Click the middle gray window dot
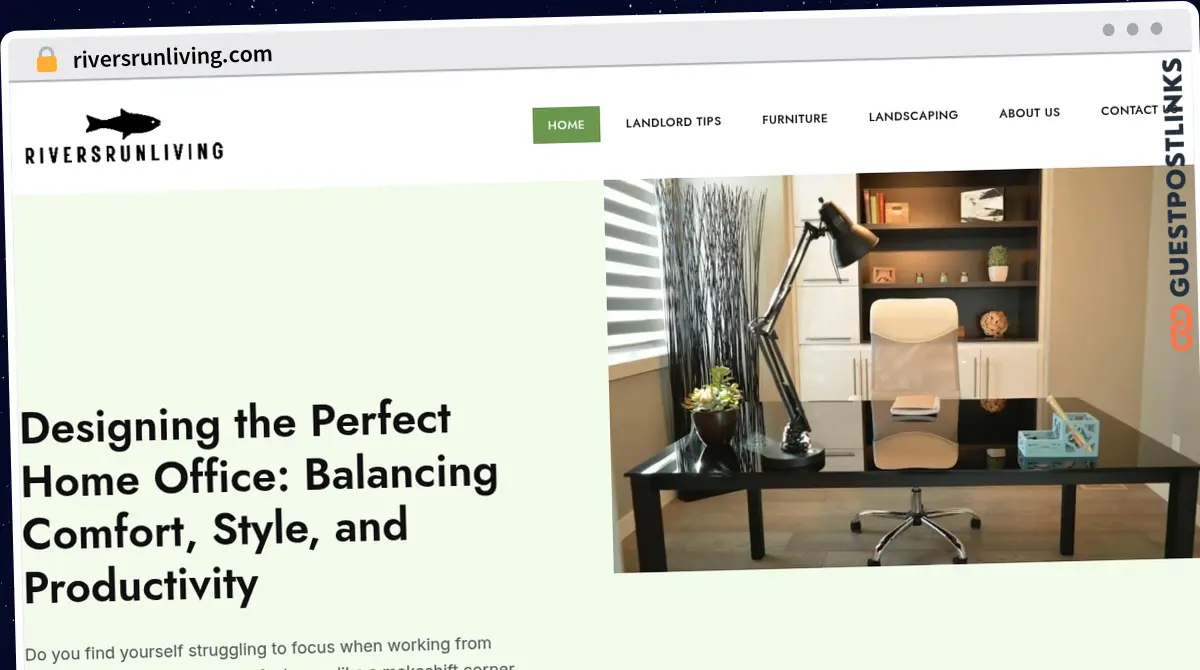This screenshot has width=1200, height=670. [1132, 30]
